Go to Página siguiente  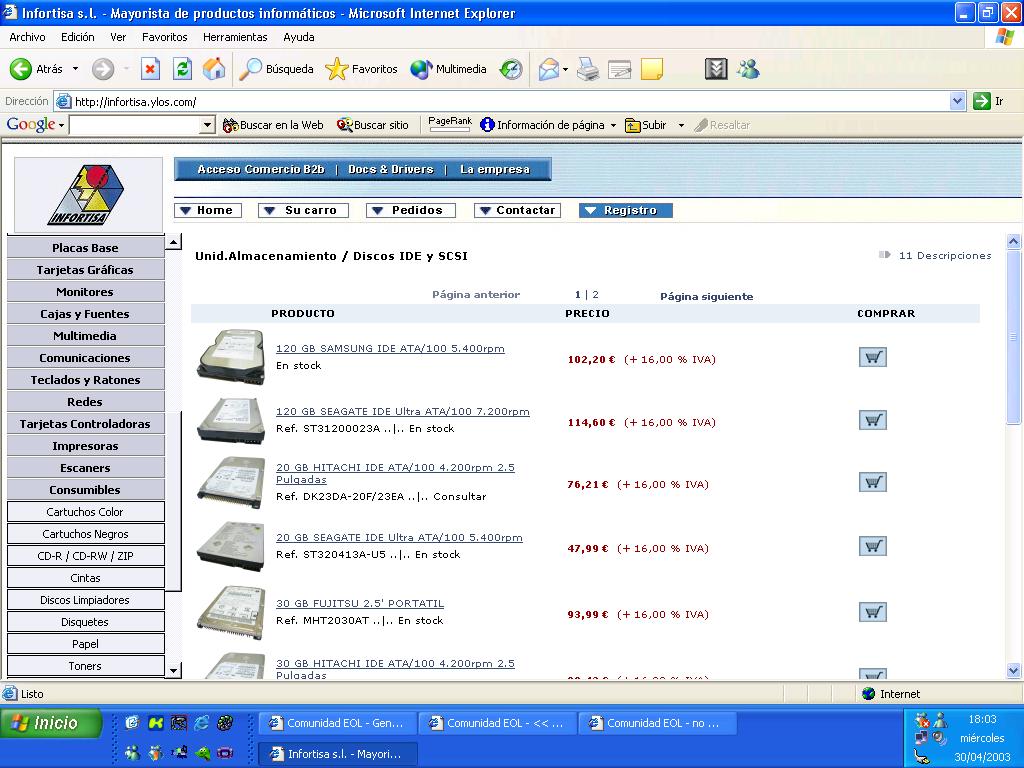707,296
